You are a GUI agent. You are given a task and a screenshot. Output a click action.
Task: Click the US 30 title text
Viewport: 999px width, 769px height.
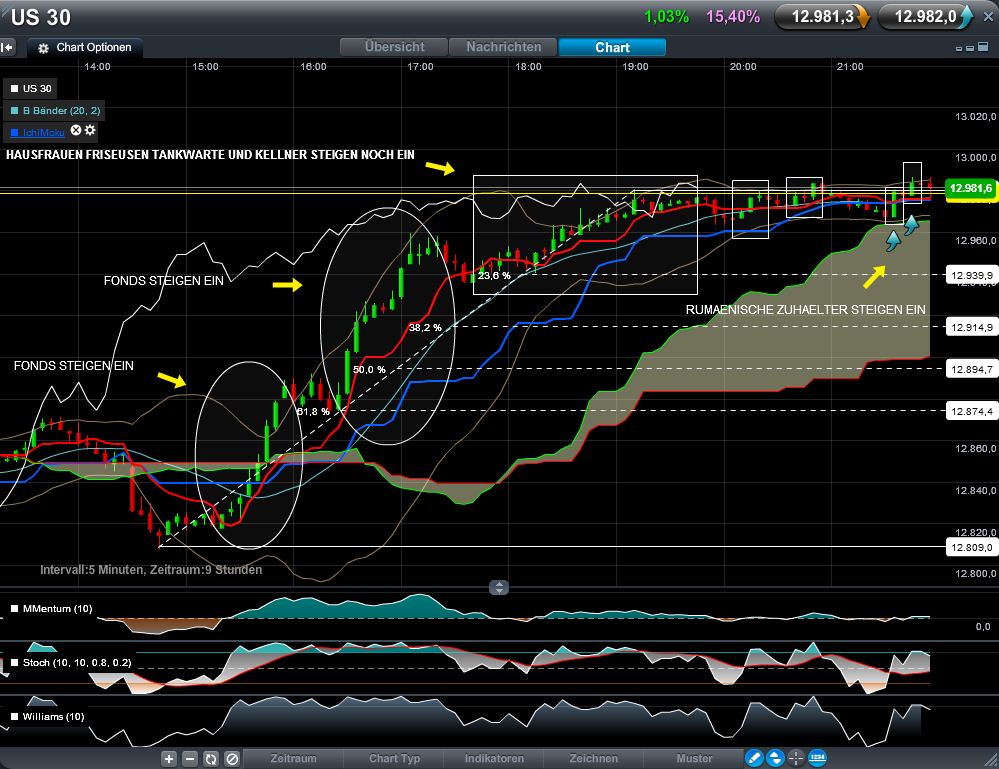[41, 17]
